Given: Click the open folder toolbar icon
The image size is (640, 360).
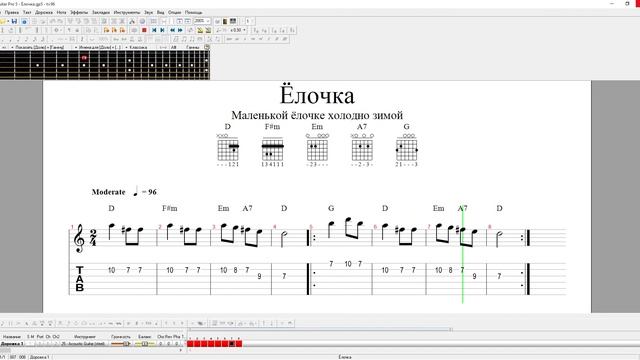Looking at the screenshot, I should pyautogui.click(x=3, y=21).
